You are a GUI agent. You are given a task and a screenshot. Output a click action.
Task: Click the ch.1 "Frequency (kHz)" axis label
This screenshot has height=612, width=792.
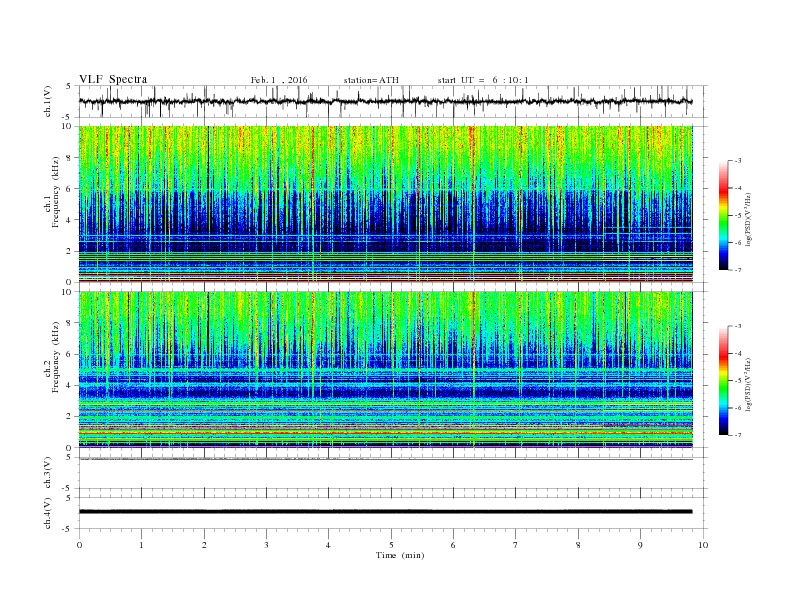coord(56,192)
